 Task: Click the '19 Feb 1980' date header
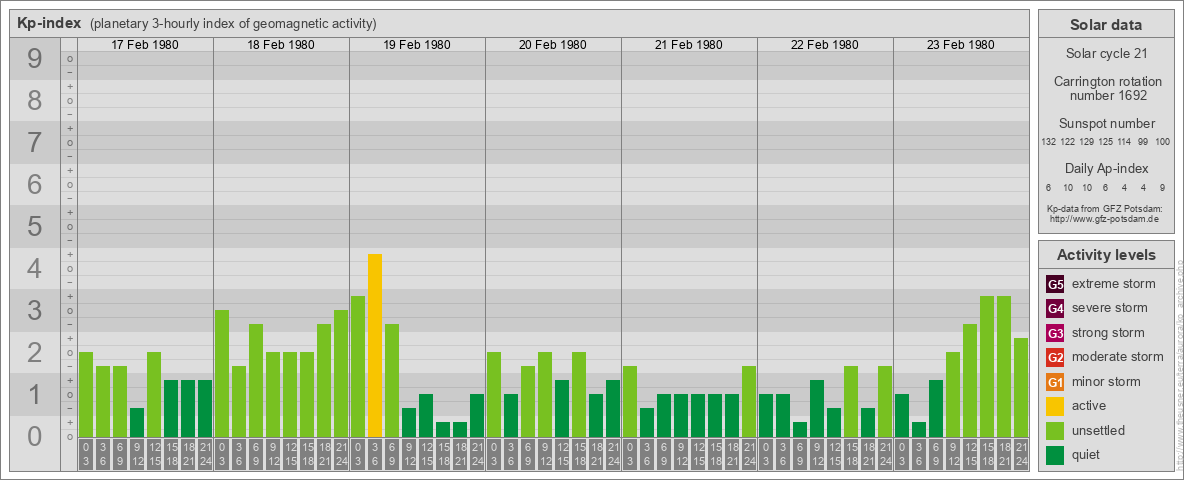click(417, 45)
